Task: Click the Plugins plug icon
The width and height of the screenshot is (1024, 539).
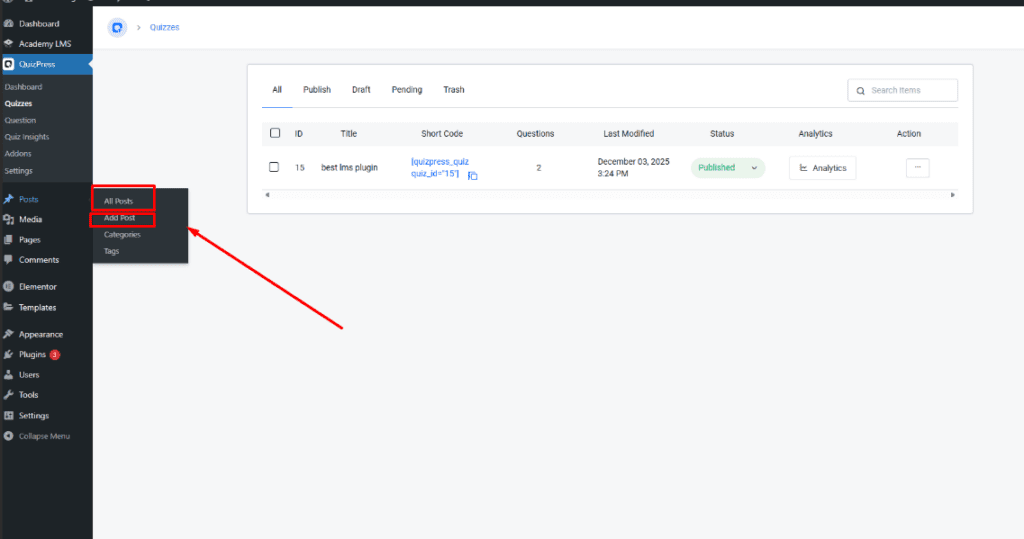Action: click(8, 354)
